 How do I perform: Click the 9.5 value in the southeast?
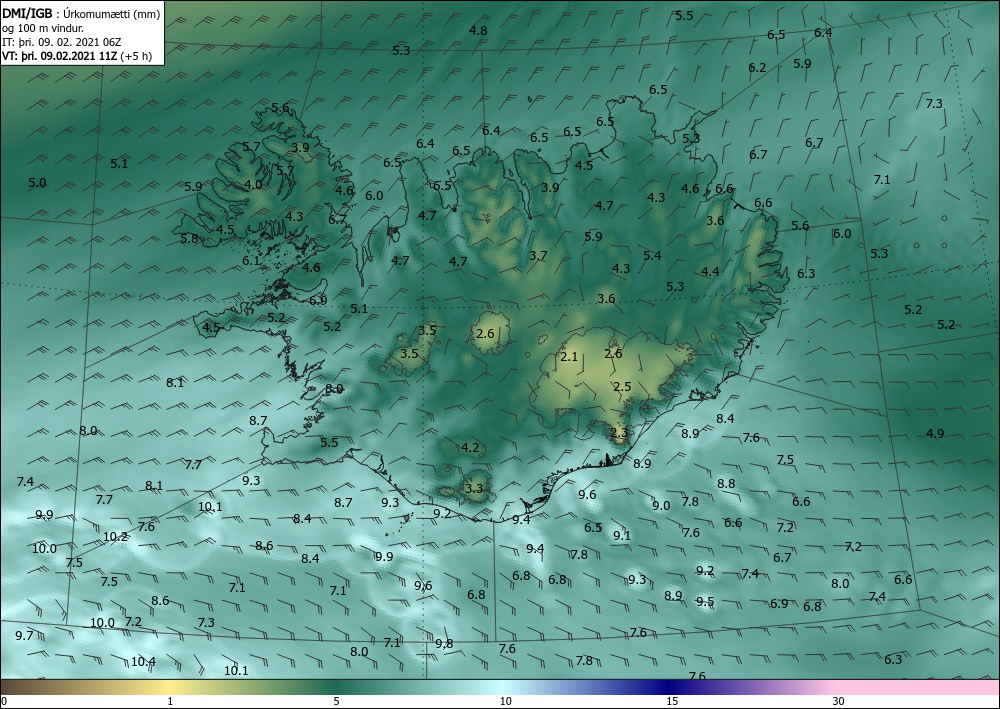click(705, 602)
